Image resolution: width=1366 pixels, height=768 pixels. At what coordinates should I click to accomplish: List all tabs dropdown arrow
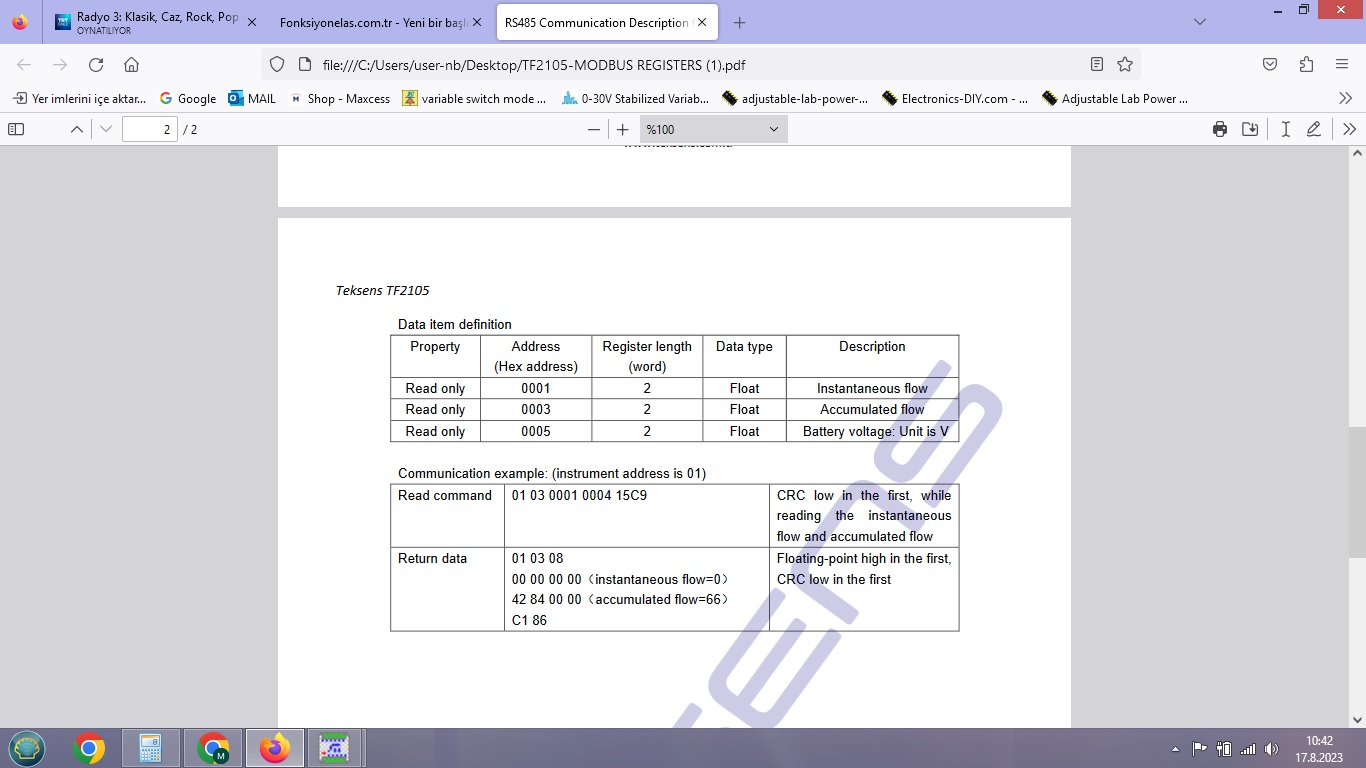click(1200, 22)
